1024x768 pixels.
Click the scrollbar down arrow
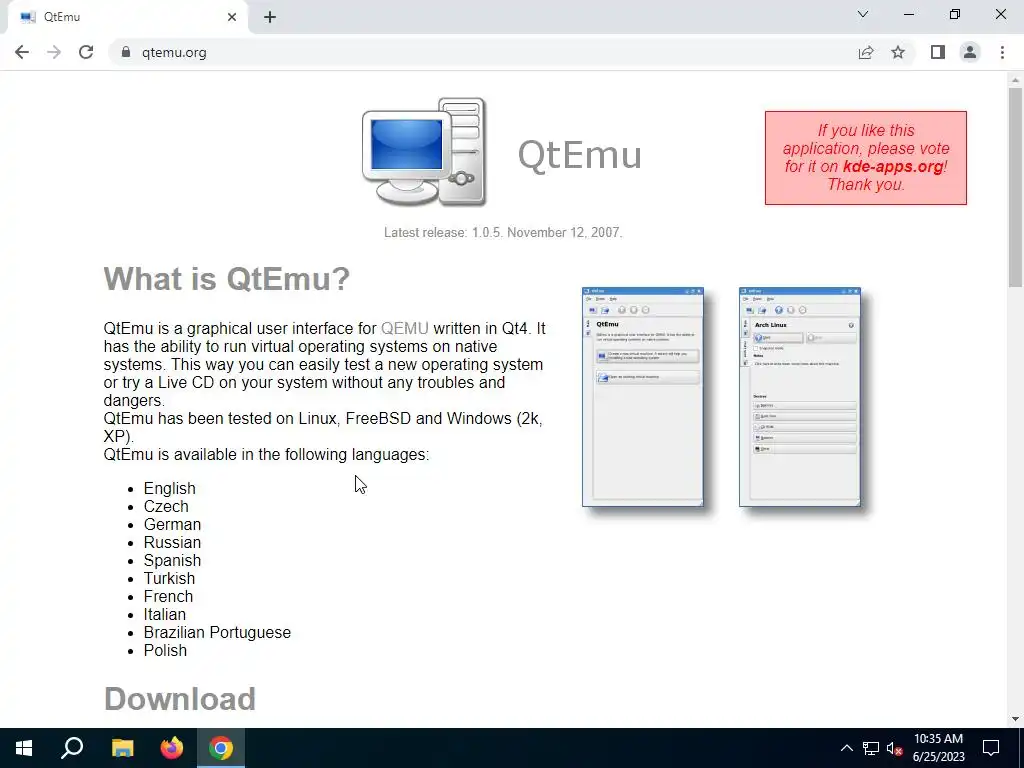coord(1015,719)
